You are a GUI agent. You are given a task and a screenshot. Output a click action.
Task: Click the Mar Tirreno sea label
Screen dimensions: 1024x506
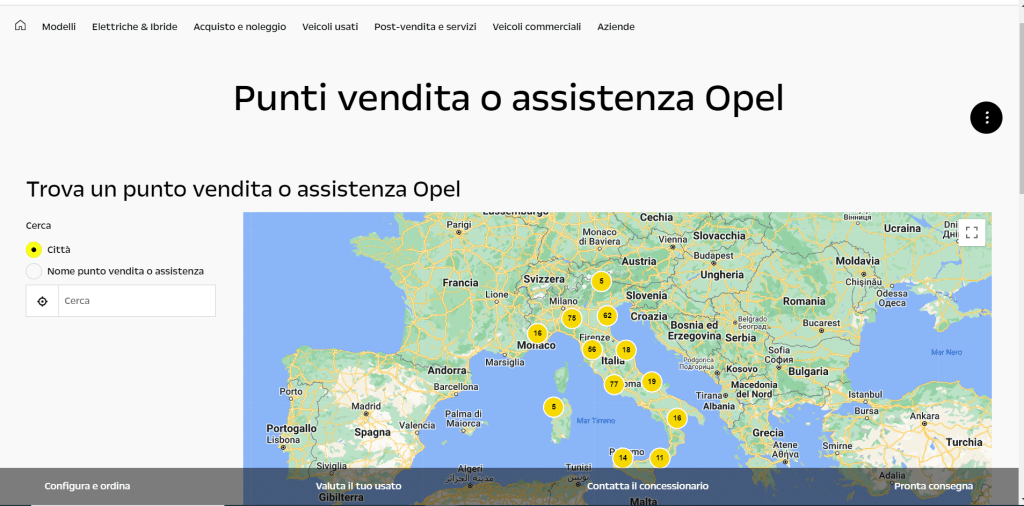596,420
